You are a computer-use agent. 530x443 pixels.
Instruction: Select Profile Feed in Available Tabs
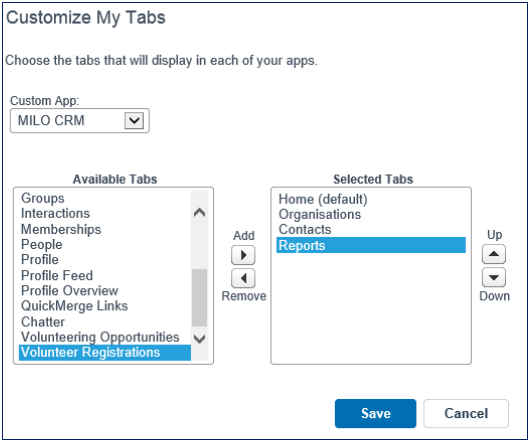pos(57,276)
